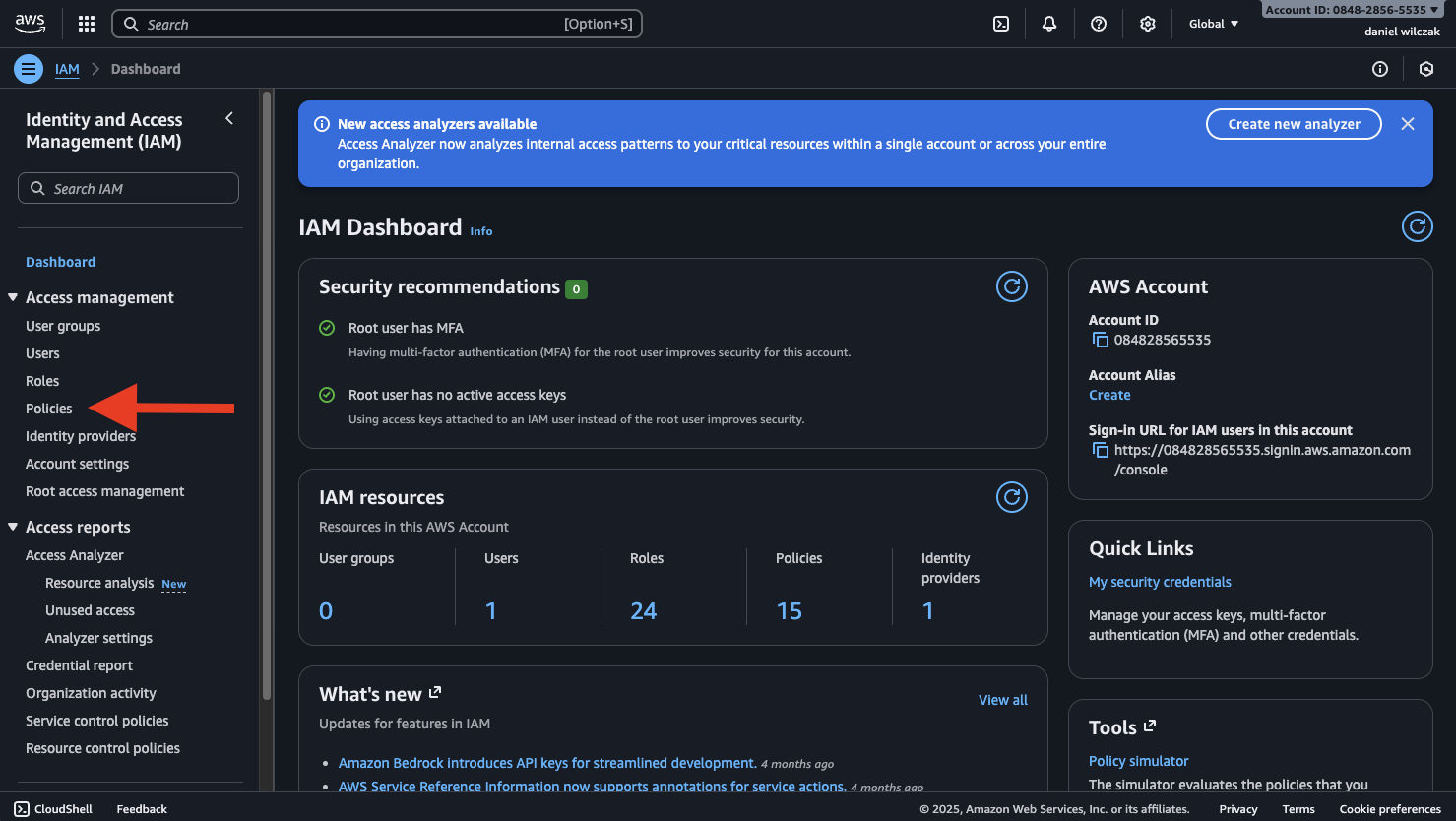Copy the sign-in URL for IAM users

click(1100, 450)
